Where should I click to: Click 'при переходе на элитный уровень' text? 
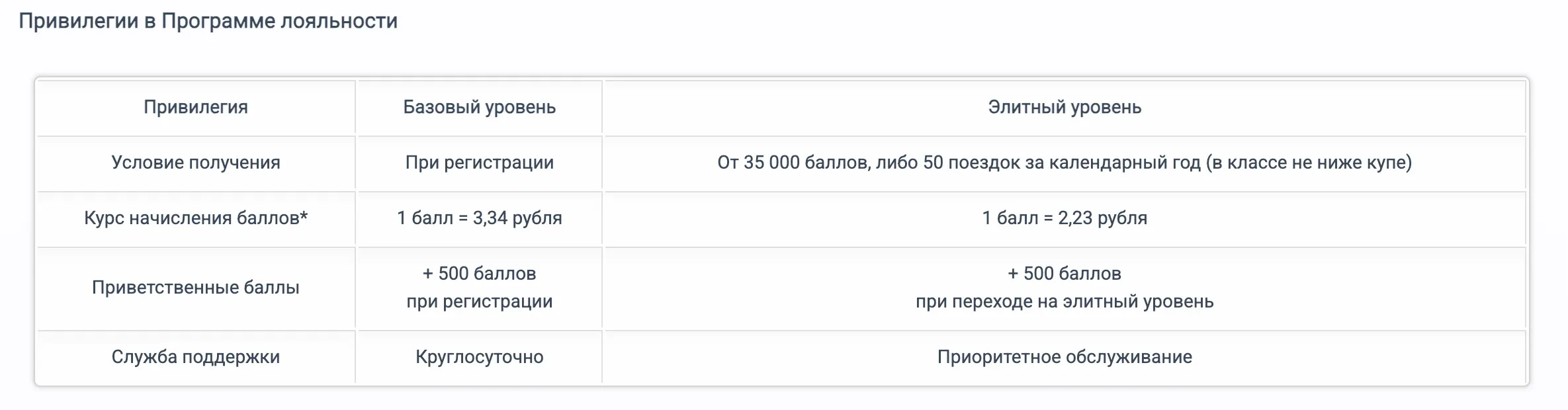click(1065, 302)
